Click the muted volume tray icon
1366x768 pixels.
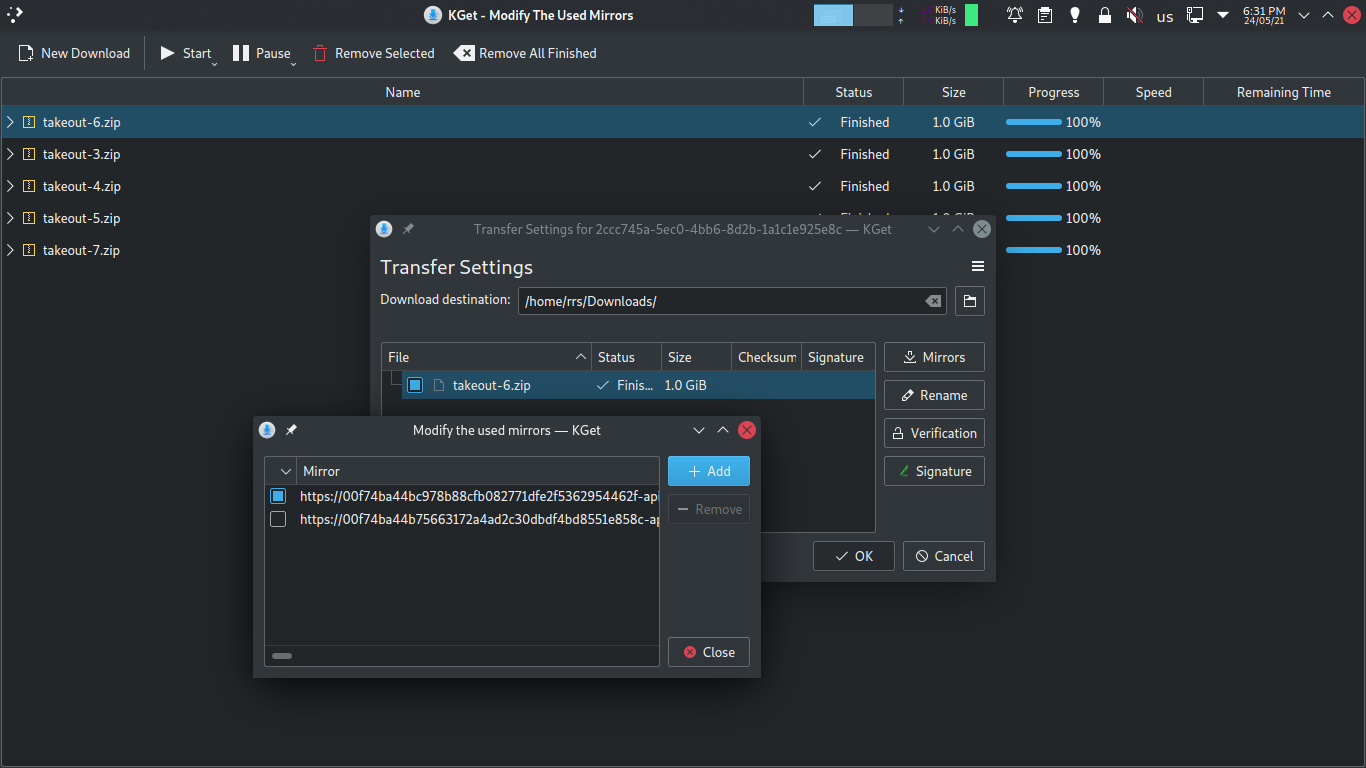(x=1135, y=15)
